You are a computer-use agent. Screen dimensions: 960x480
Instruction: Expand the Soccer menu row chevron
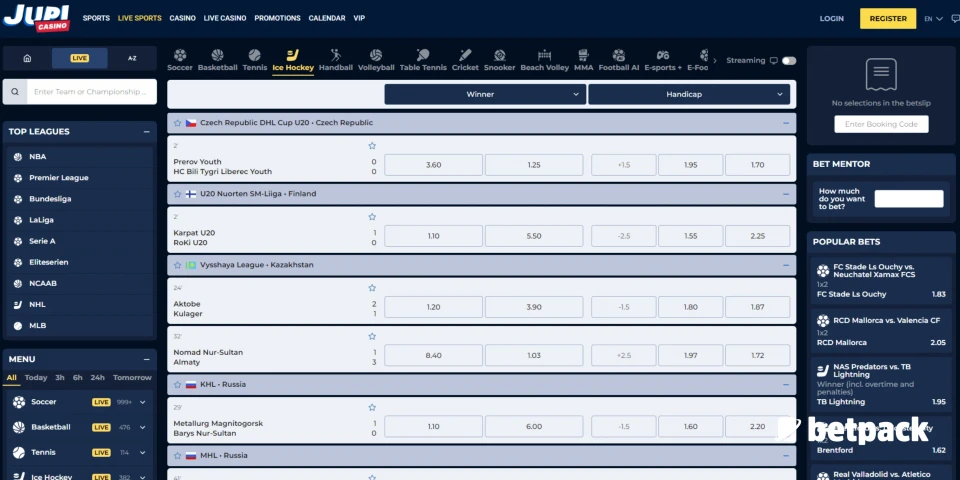pos(143,402)
